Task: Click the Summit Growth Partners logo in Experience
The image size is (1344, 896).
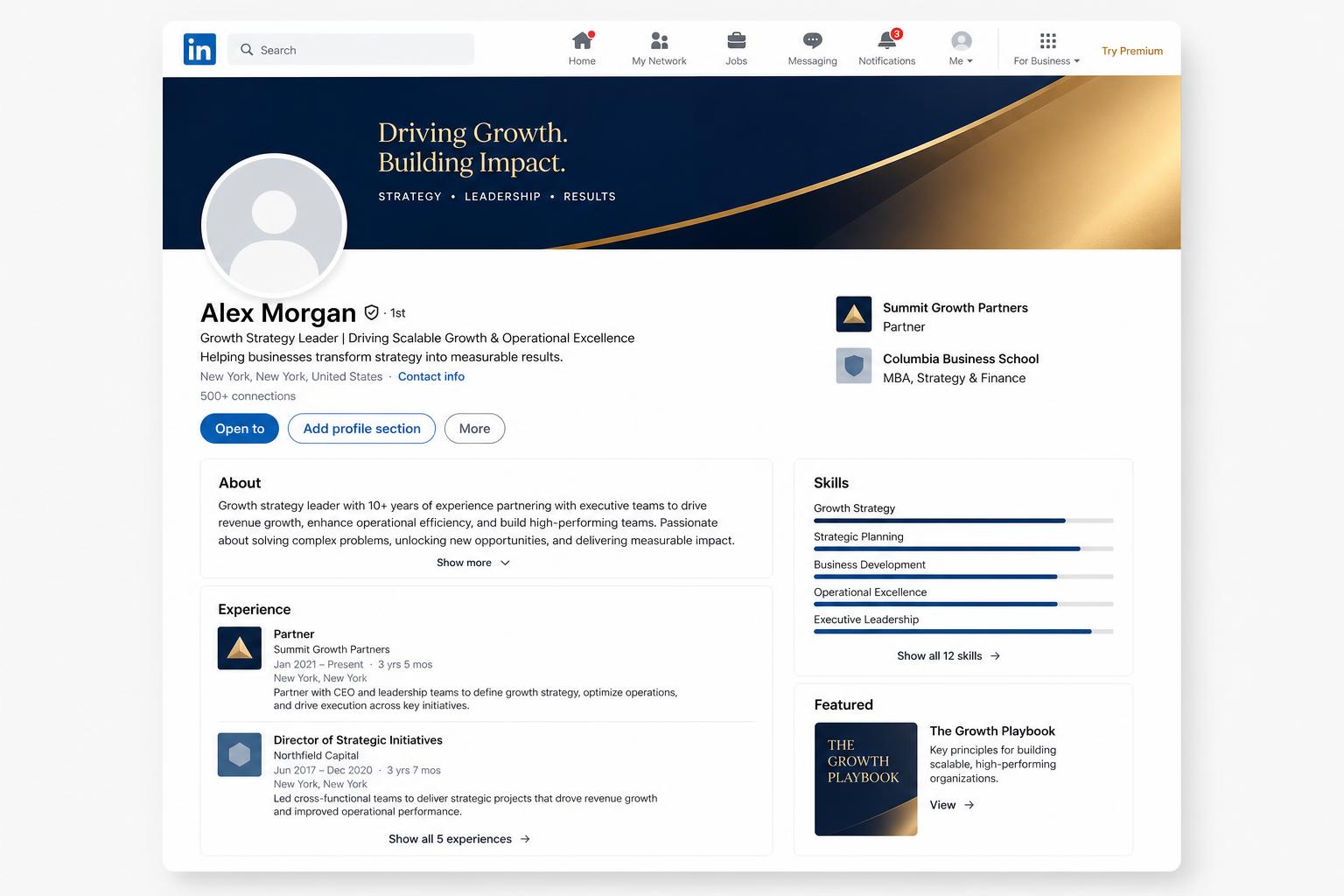Action: tap(240, 648)
